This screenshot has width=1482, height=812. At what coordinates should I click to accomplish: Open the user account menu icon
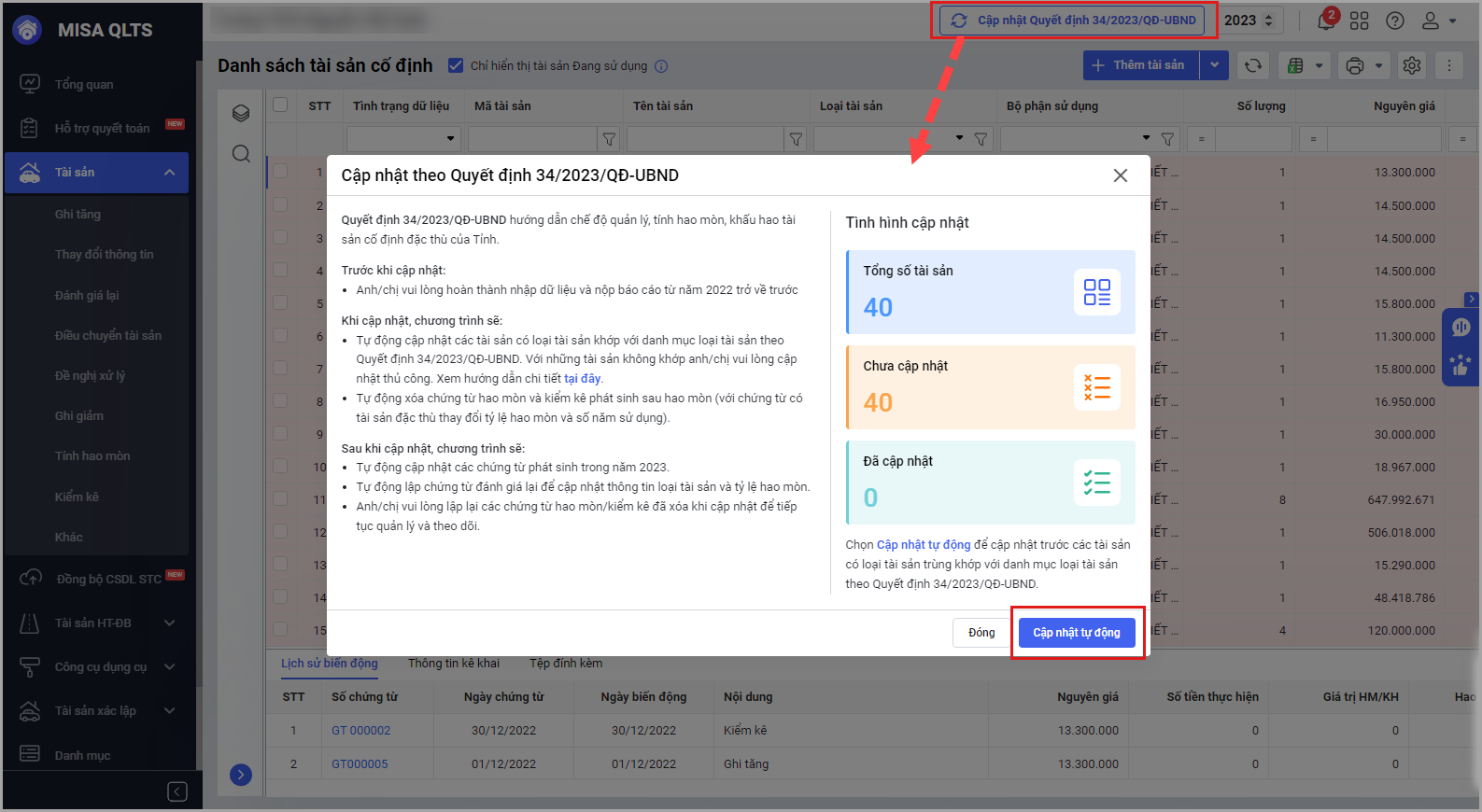(1438, 21)
